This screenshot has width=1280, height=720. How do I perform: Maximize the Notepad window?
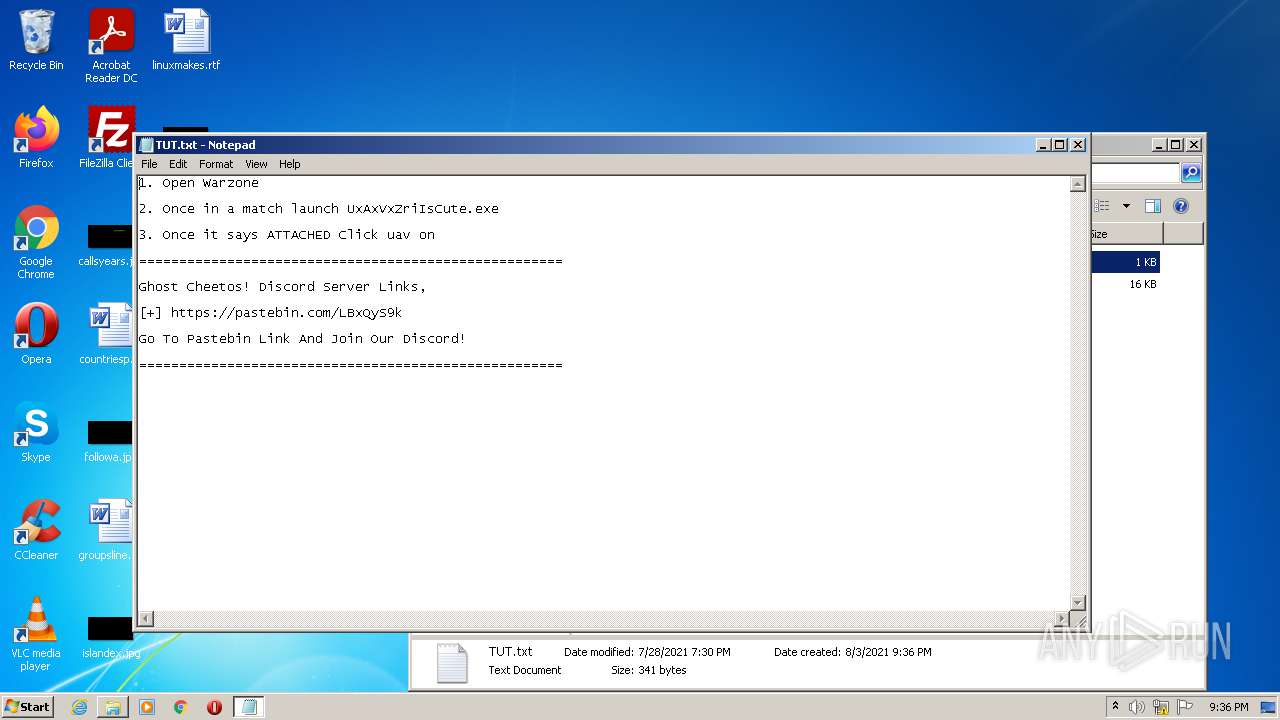pyautogui.click(x=1060, y=145)
